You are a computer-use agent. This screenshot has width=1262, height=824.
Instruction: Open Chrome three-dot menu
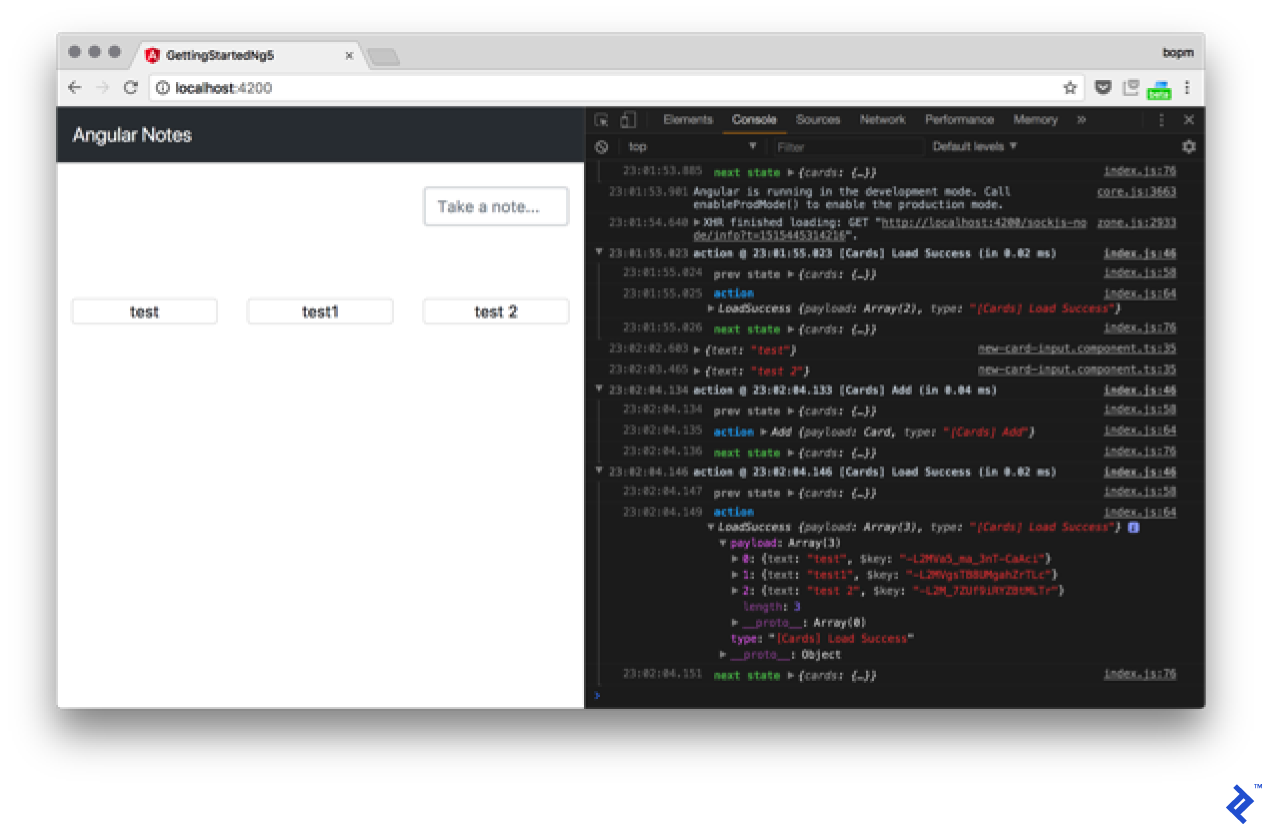pyautogui.click(x=1187, y=88)
